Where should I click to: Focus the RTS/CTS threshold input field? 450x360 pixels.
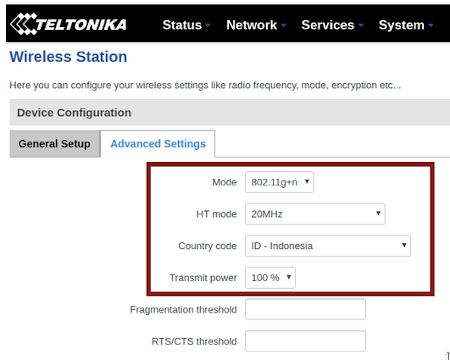pyautogui.click(x=305, y=341)
